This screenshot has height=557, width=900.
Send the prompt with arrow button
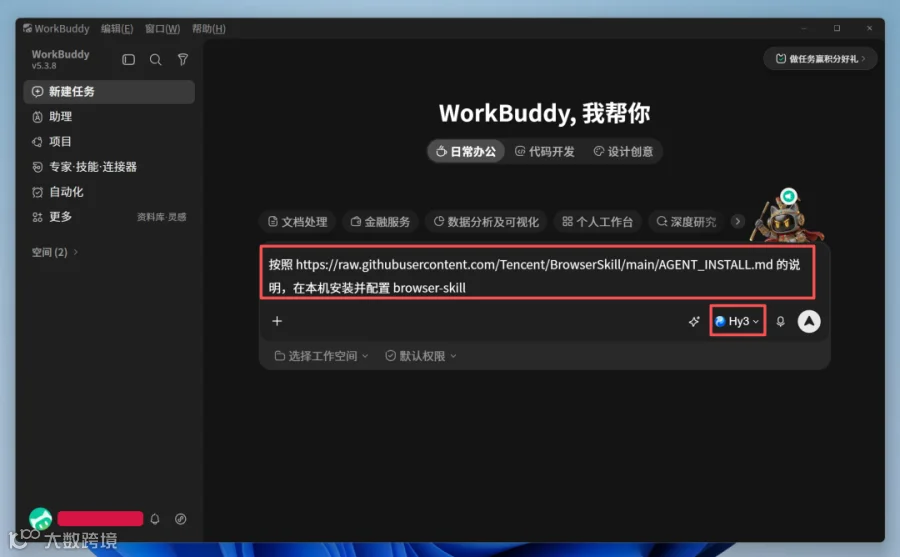pyautogui.click(x=809, y=322)
